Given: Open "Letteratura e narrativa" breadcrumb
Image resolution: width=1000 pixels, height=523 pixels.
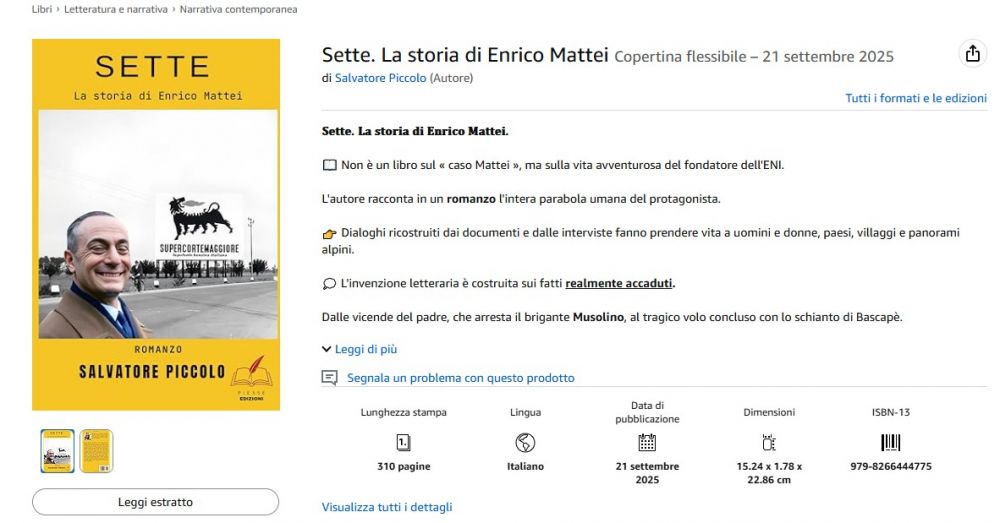Looking at the screenshot, I should [x=116, y=9].
